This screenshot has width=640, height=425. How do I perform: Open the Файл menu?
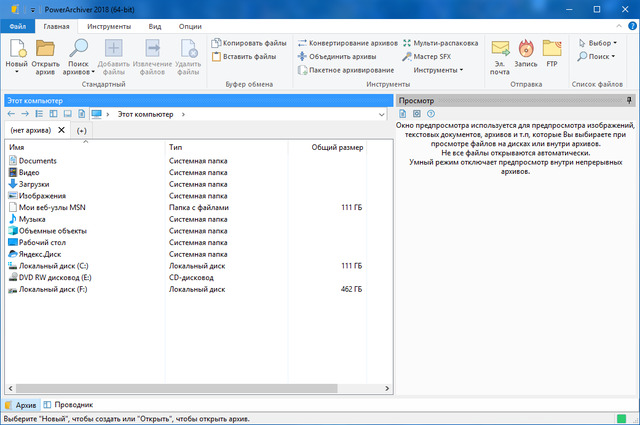[18, 25]
